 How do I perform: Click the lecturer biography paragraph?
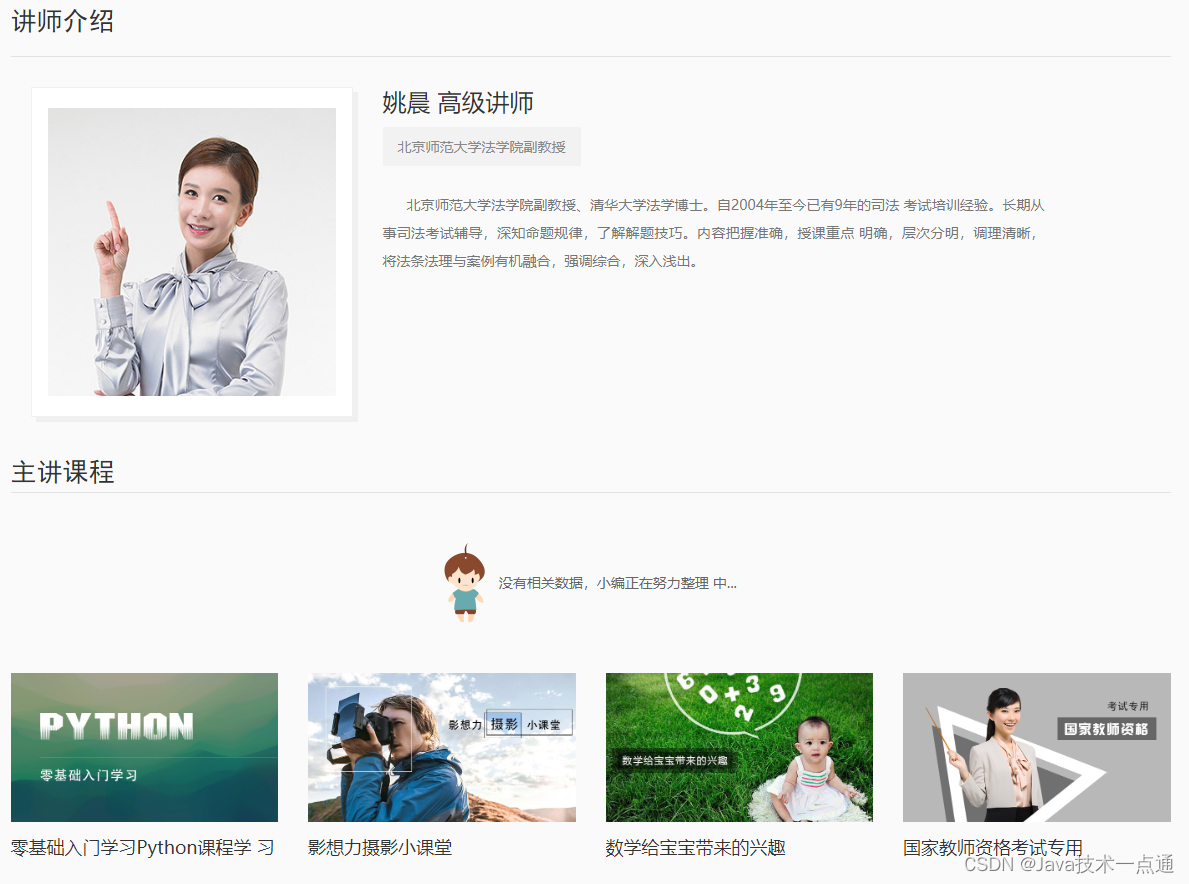click(x=713, y=233)
